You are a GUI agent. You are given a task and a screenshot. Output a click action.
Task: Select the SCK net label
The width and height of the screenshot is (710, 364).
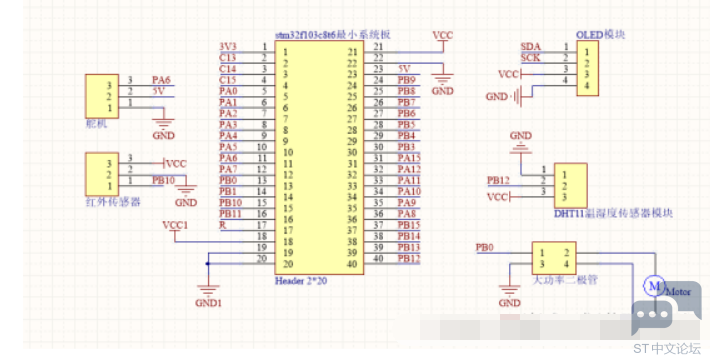(530, 58)
